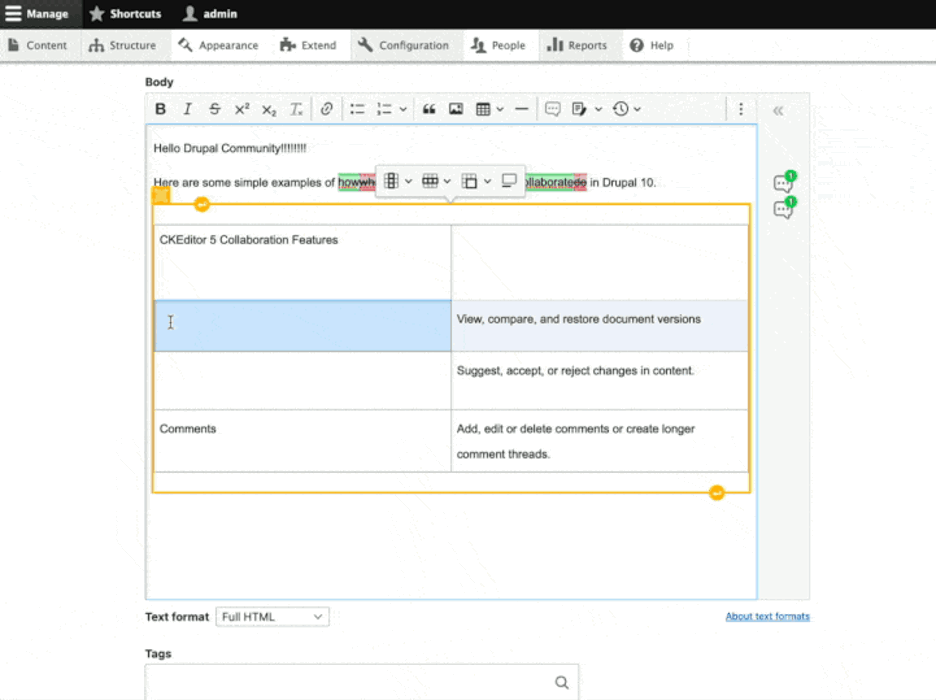Insert paragraph after table via bottom arrow
936x700 pixels.
pyautogui.click(x=717, y=493)
